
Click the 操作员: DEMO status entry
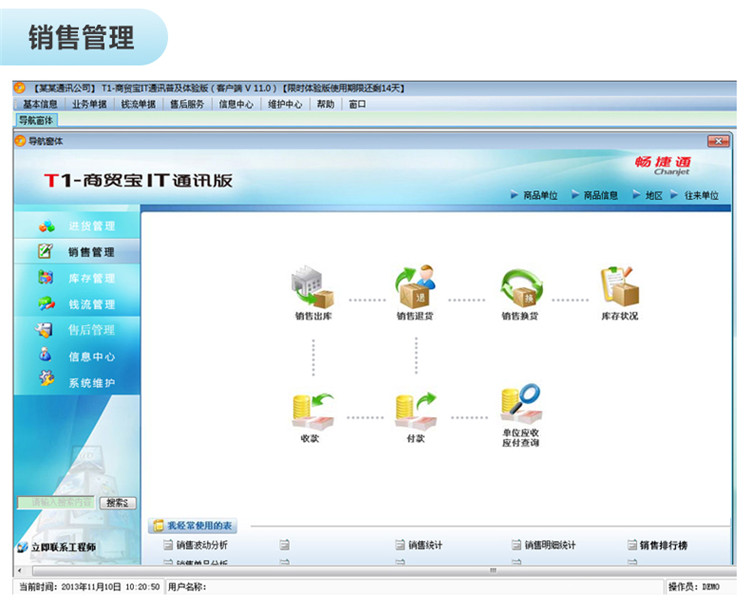694,587
